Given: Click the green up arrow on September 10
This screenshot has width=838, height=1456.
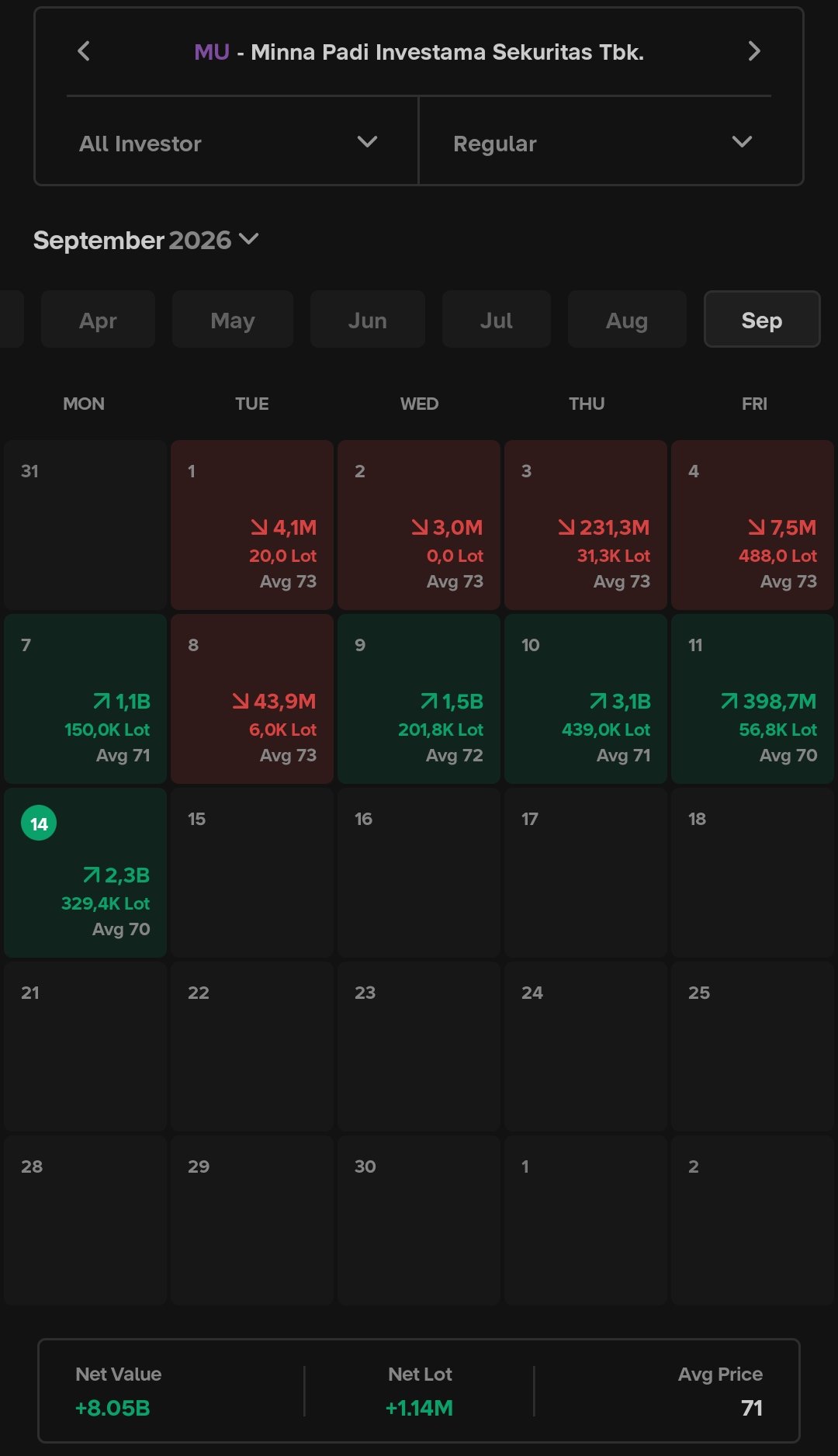Looking at the screenshot, I should click(598, 702).
